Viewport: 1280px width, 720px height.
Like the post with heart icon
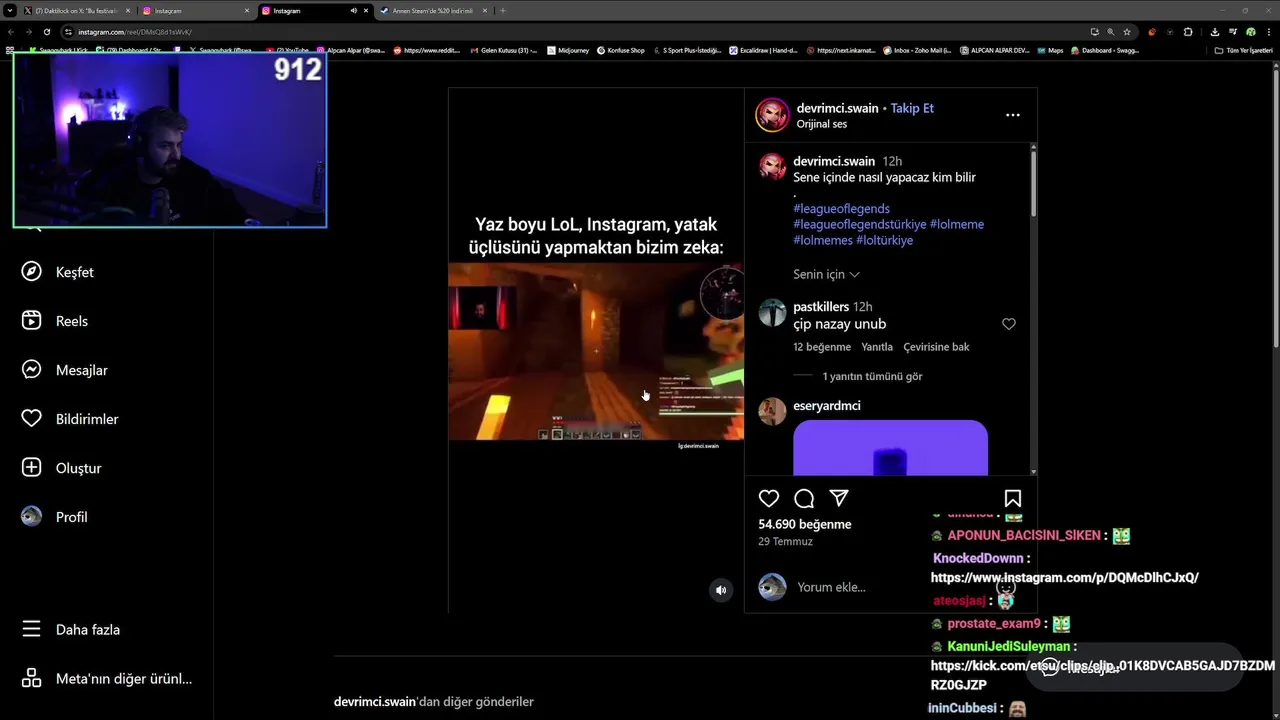pos(769,498)
